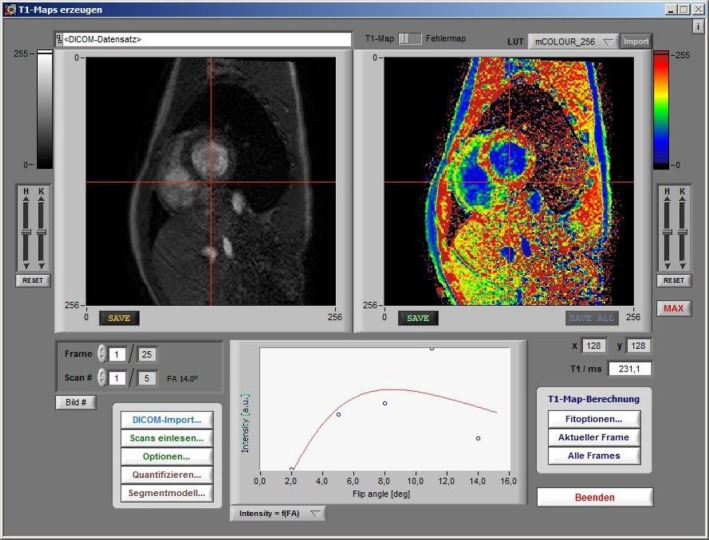The image size is (709, 540).
Task: Save the T1 colour map image
Action: (418, 318)
